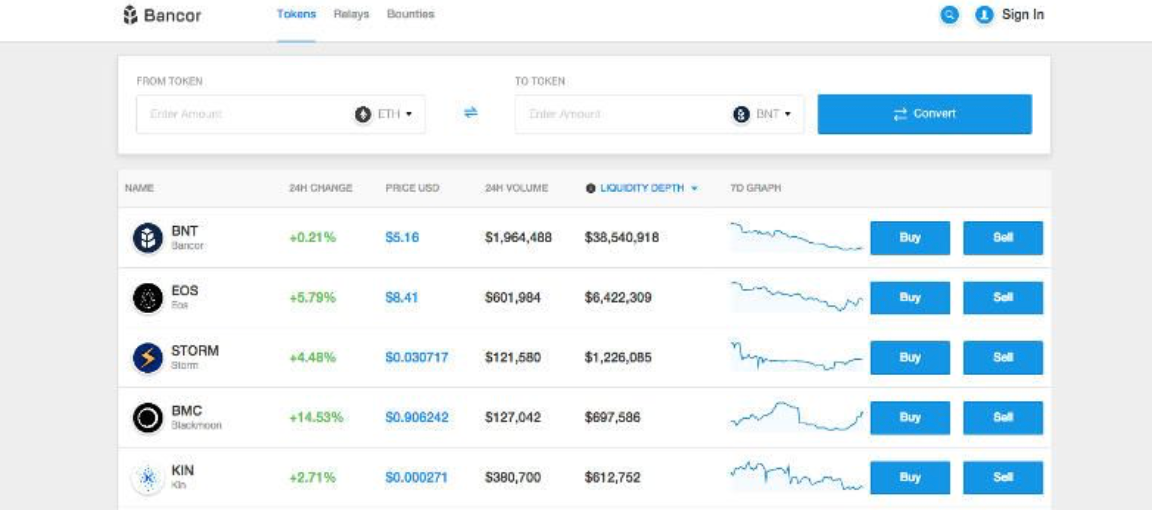Click the EOS price $8.41
This screenshot has width=1152, height=510.
[402, 298]
